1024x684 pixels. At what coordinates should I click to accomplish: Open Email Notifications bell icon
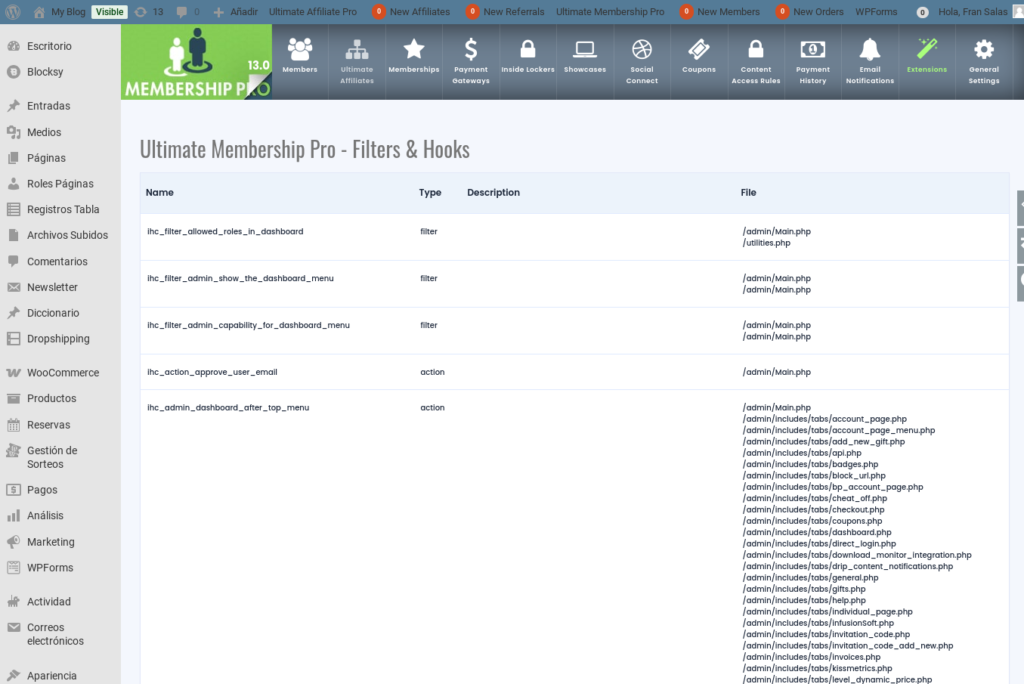pyautogui.click(x=869, y=49)
